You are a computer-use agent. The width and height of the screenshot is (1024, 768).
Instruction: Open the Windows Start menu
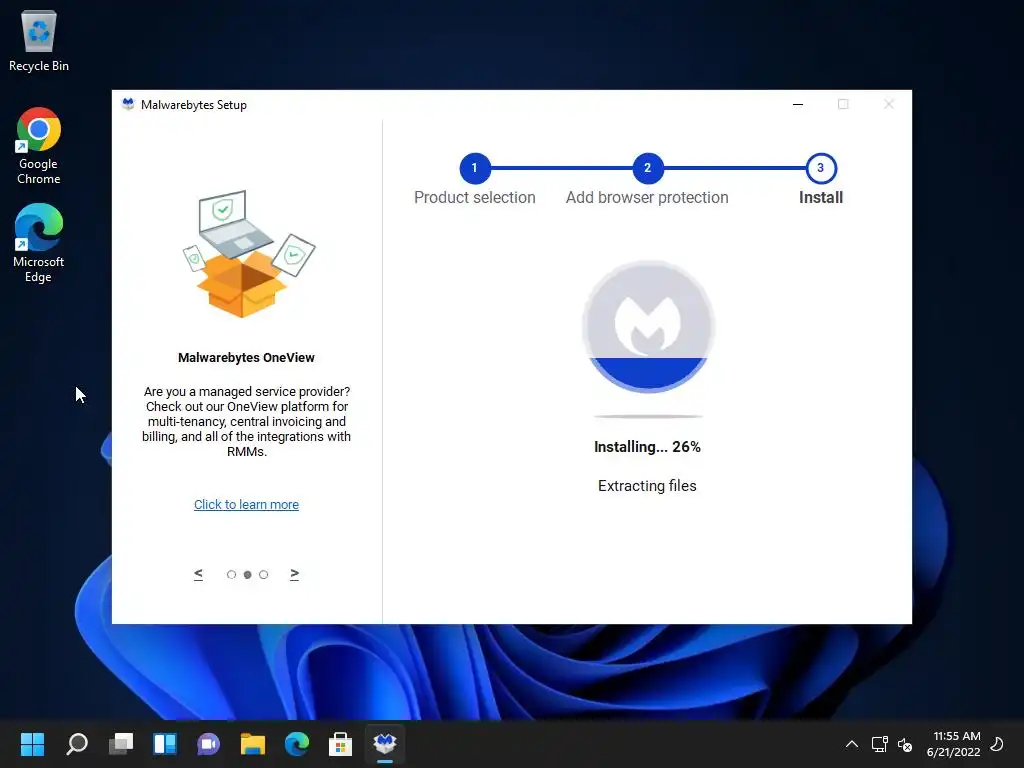[32, 744]
